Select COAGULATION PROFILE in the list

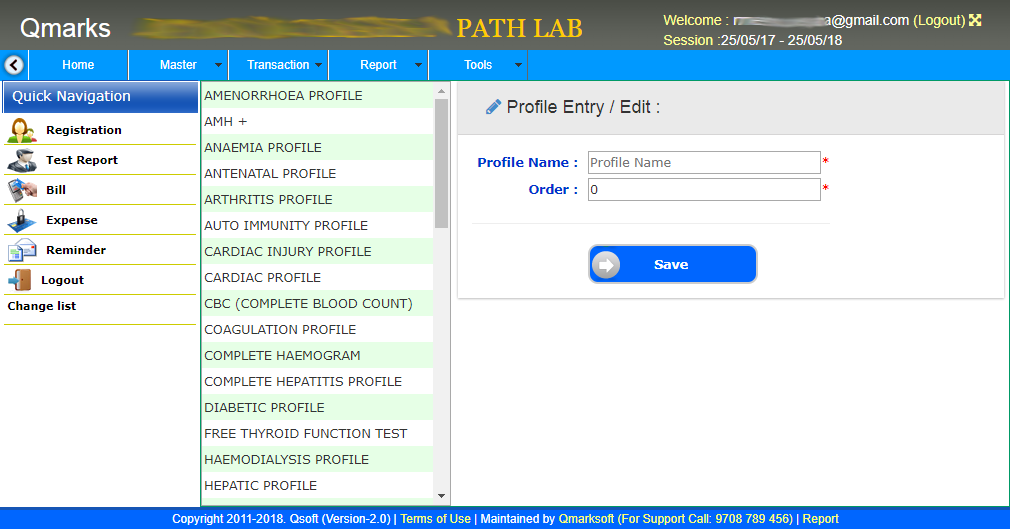(318, 329)
